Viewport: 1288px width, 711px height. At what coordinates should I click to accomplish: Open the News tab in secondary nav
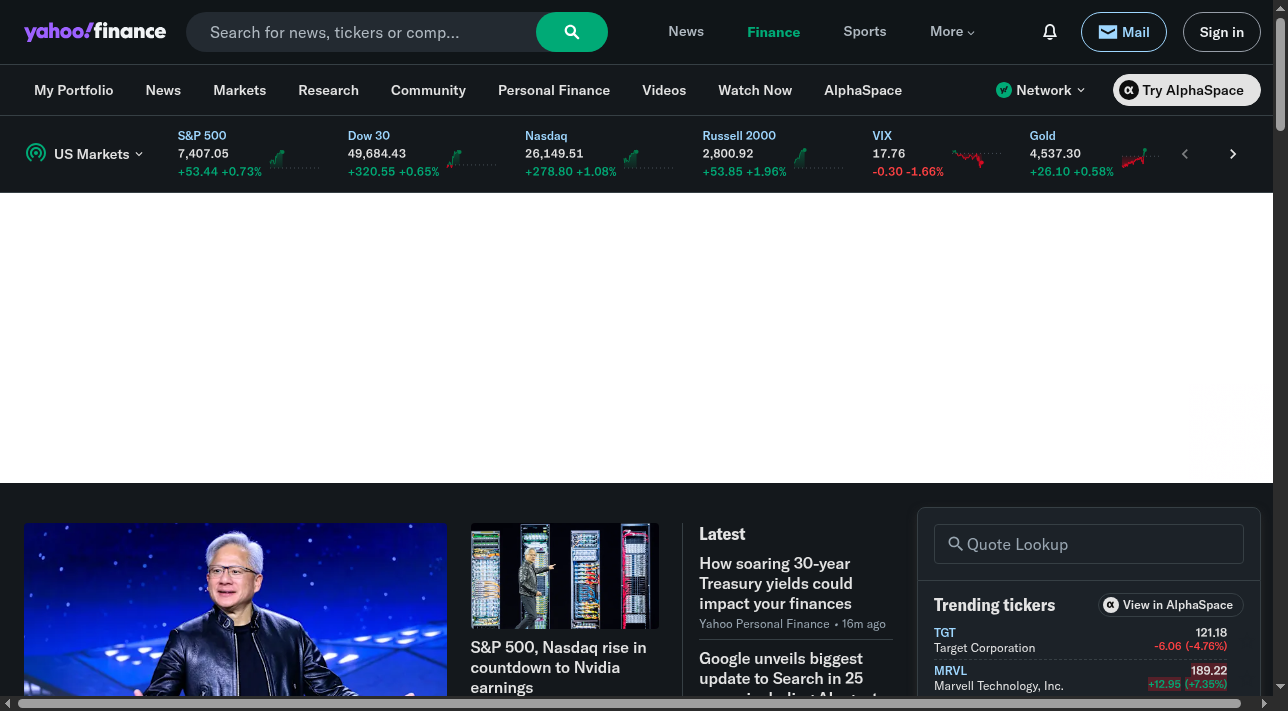pyautogui.click(x=163, y=90)
